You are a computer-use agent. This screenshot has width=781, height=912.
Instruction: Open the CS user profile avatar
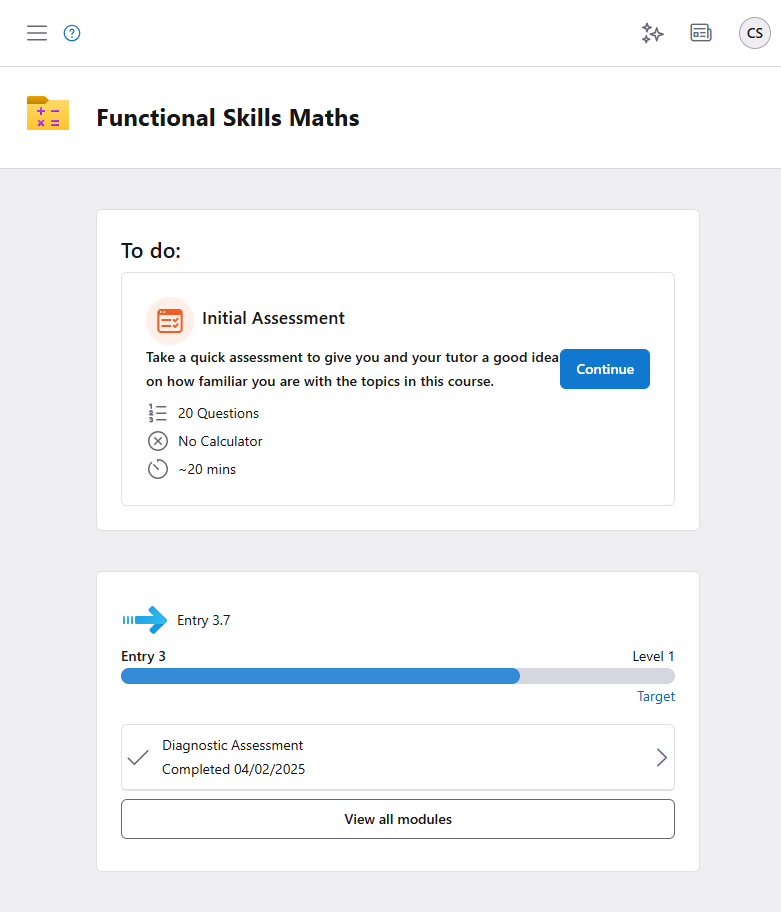(755, 33)
